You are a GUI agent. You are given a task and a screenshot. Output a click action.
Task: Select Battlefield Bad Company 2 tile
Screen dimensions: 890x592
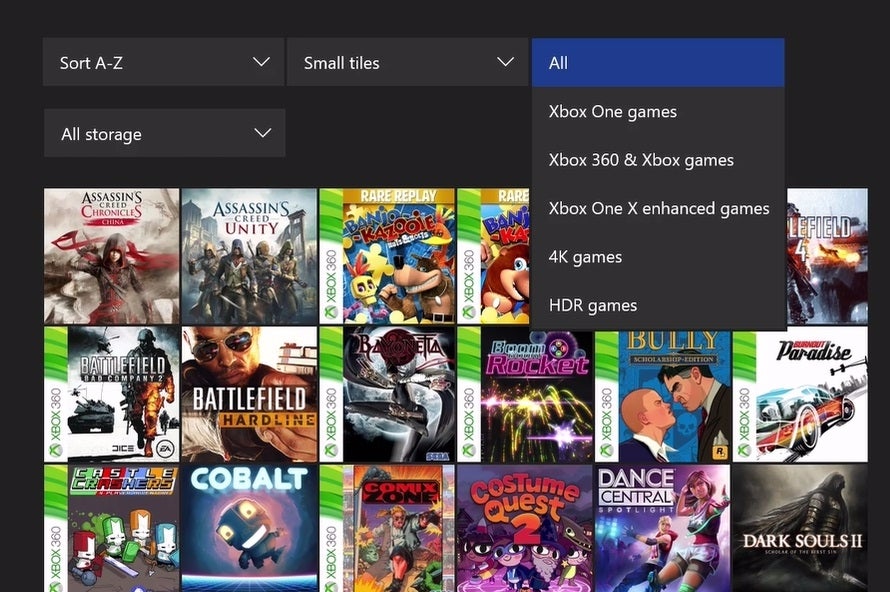pos(111,394)
